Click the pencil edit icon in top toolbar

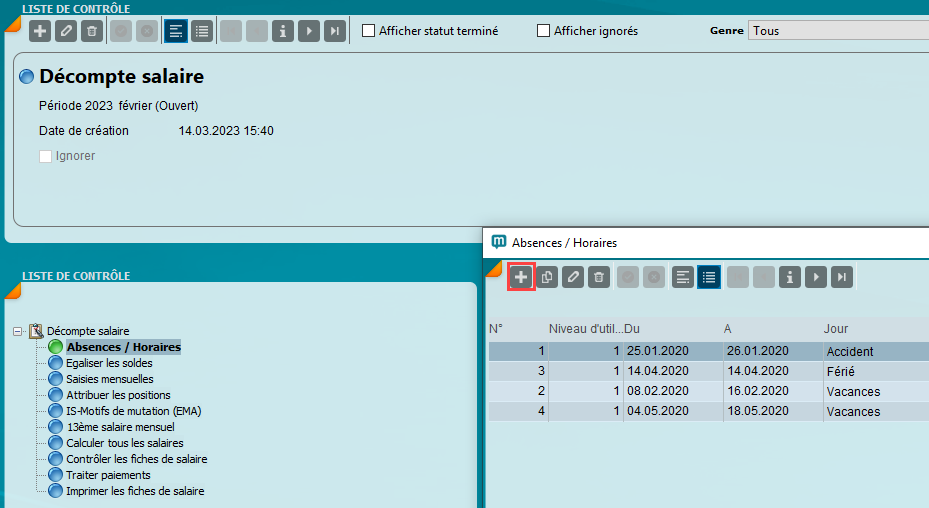[x=66, y=31]
